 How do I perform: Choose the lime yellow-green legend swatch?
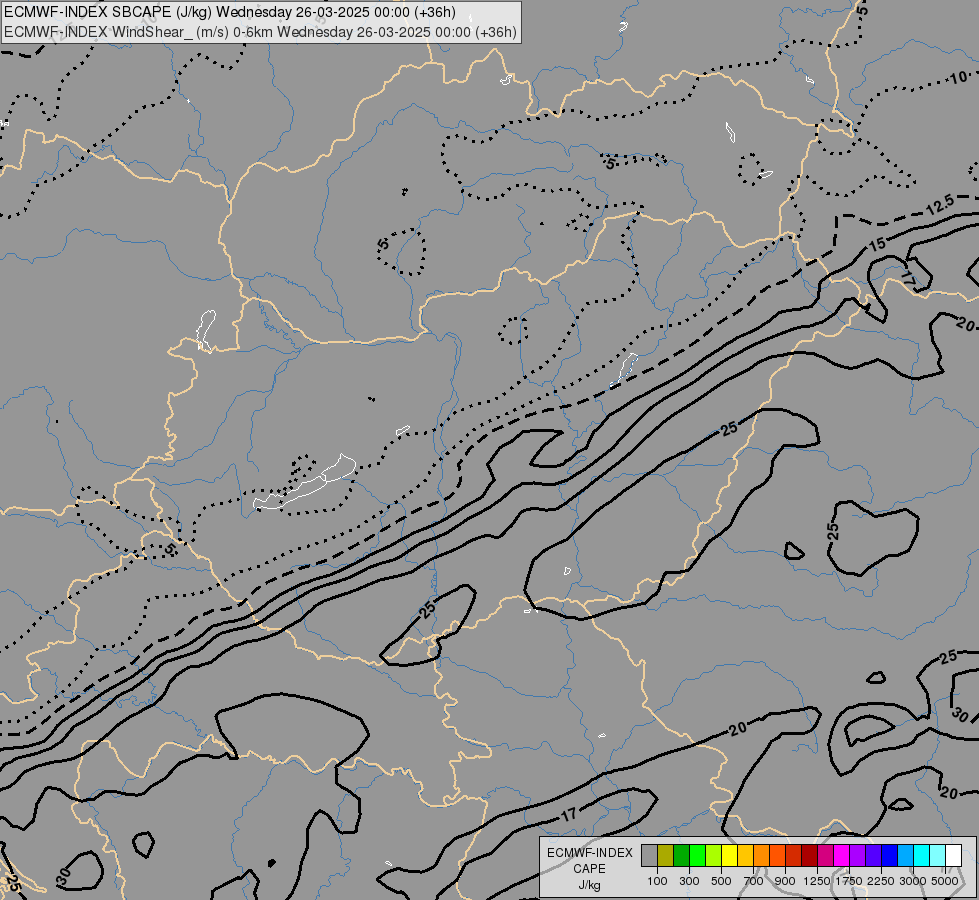(x=714, y=856)
